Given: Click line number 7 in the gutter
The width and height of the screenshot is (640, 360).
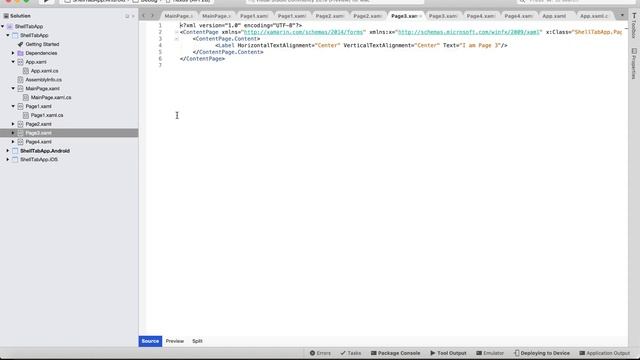Looking at the screenshot, I should pos(160,65).
